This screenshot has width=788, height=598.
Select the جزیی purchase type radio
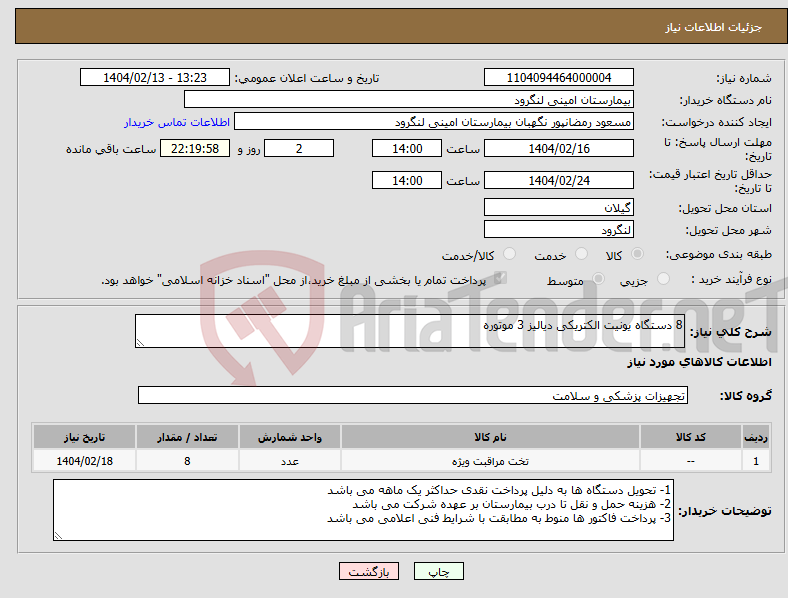tap(663, 278)
